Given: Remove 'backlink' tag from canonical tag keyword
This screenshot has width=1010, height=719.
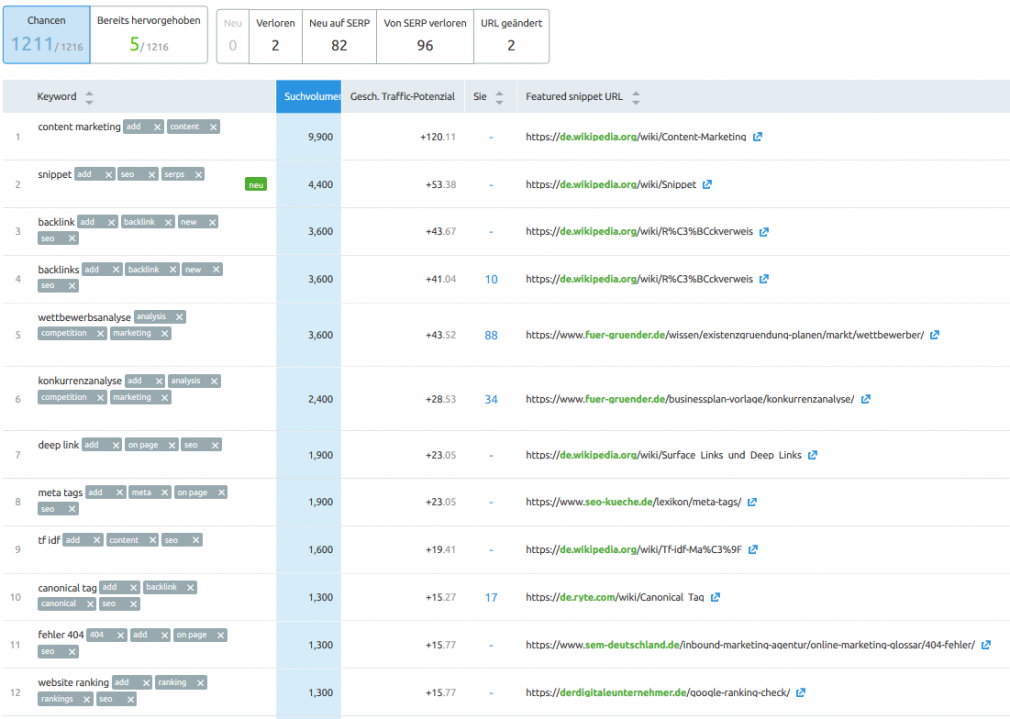Looking at the screenshot, I should [x=190, y=588].
